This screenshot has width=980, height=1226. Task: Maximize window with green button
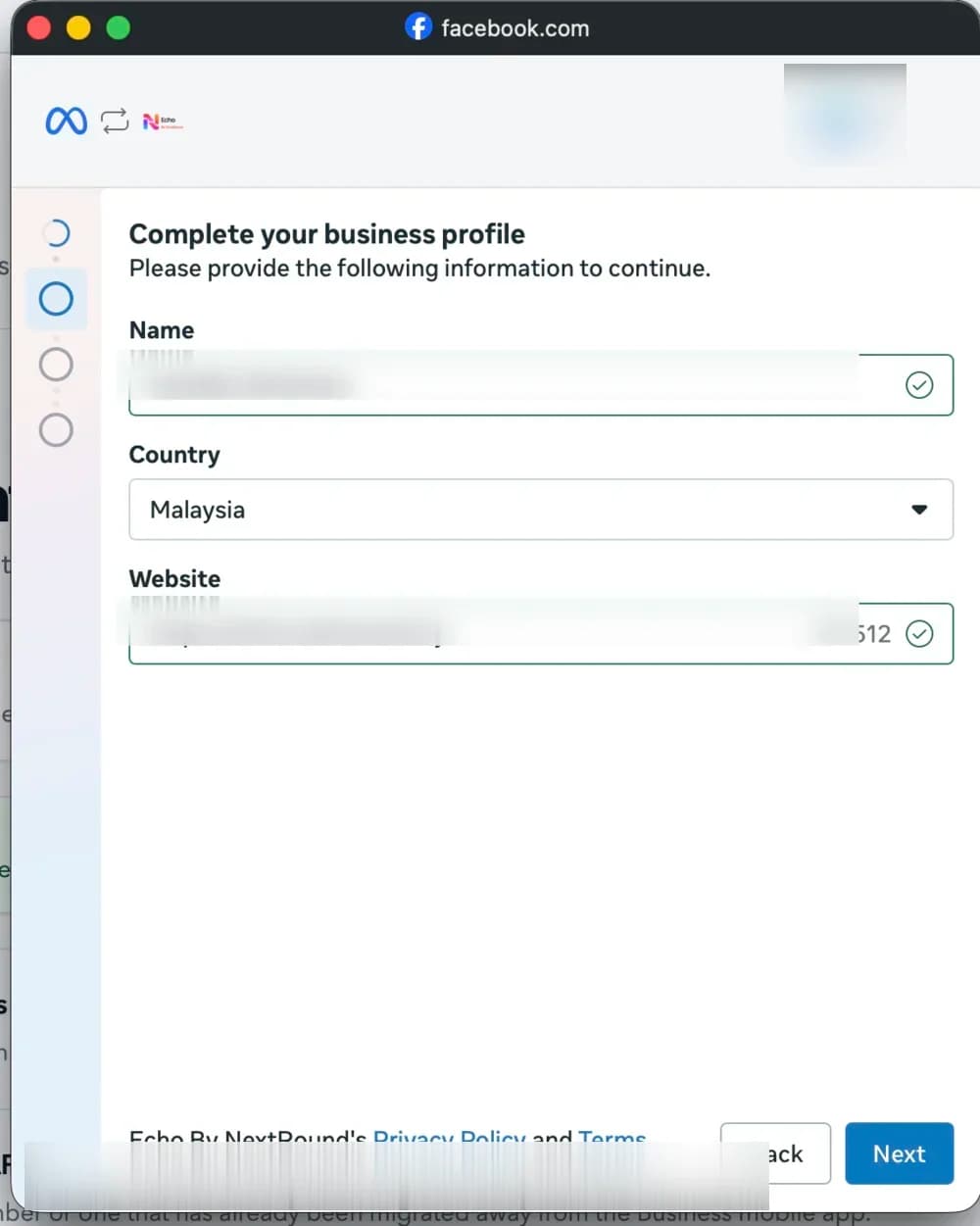pyautogui.click(x=118, y=27)
